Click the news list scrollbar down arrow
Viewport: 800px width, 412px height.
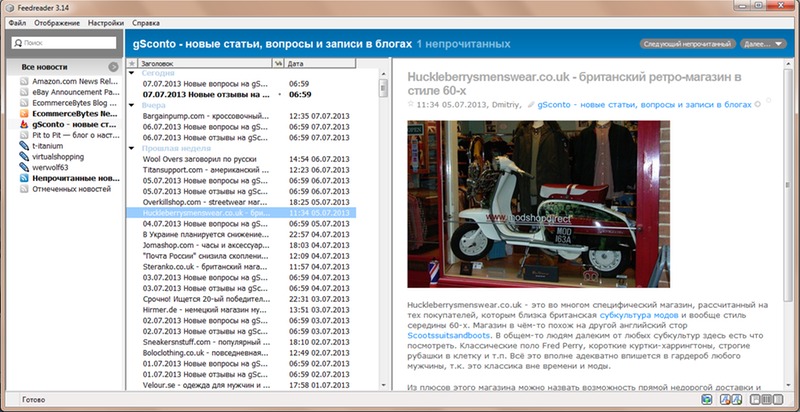point(383,387)
